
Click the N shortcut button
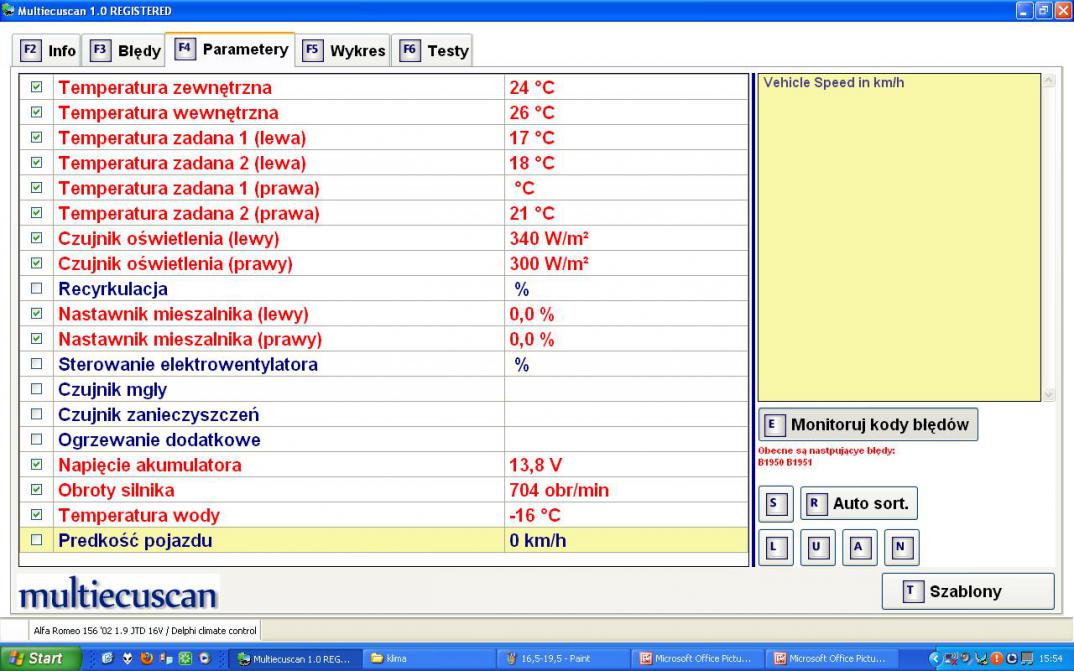tap(900, 548)
